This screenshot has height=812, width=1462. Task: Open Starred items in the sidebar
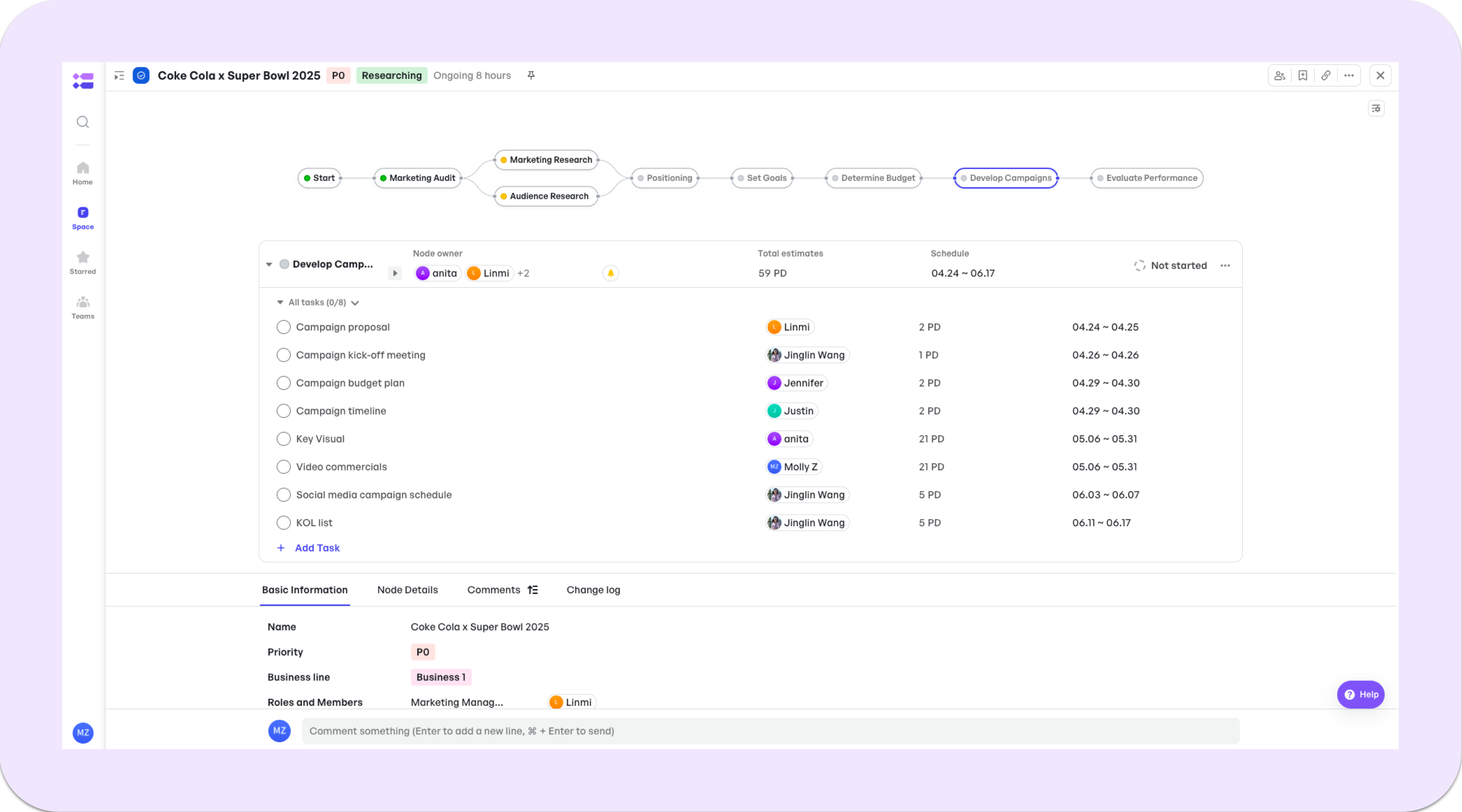83,263
